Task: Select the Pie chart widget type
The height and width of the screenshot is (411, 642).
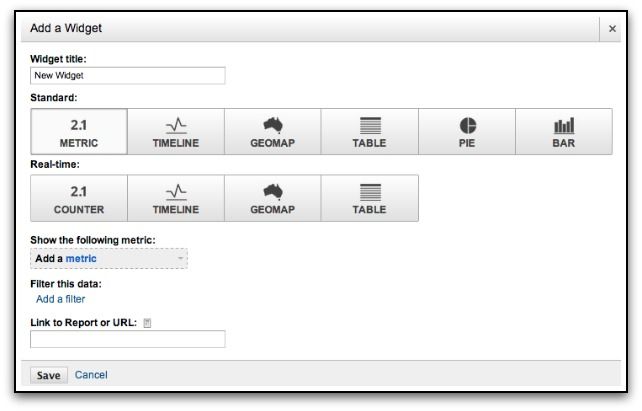Action: pyautogui.click(x=467, y=131)
